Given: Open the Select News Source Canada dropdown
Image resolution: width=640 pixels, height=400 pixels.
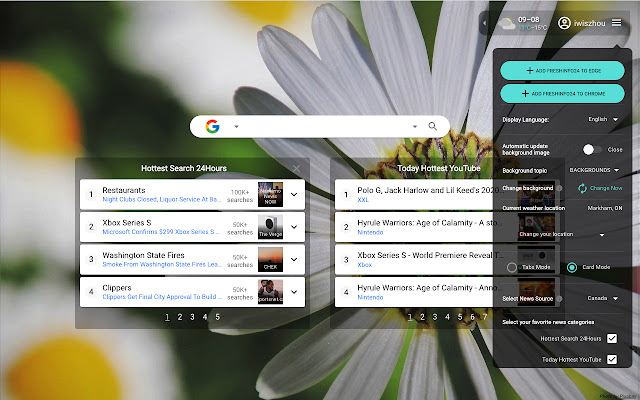Looking at the screenshot, I should tap(602, 298).
